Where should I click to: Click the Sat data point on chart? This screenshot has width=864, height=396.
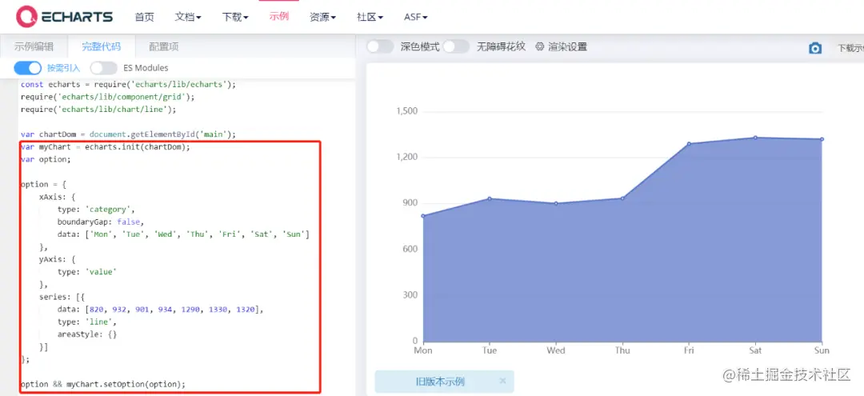755,138
